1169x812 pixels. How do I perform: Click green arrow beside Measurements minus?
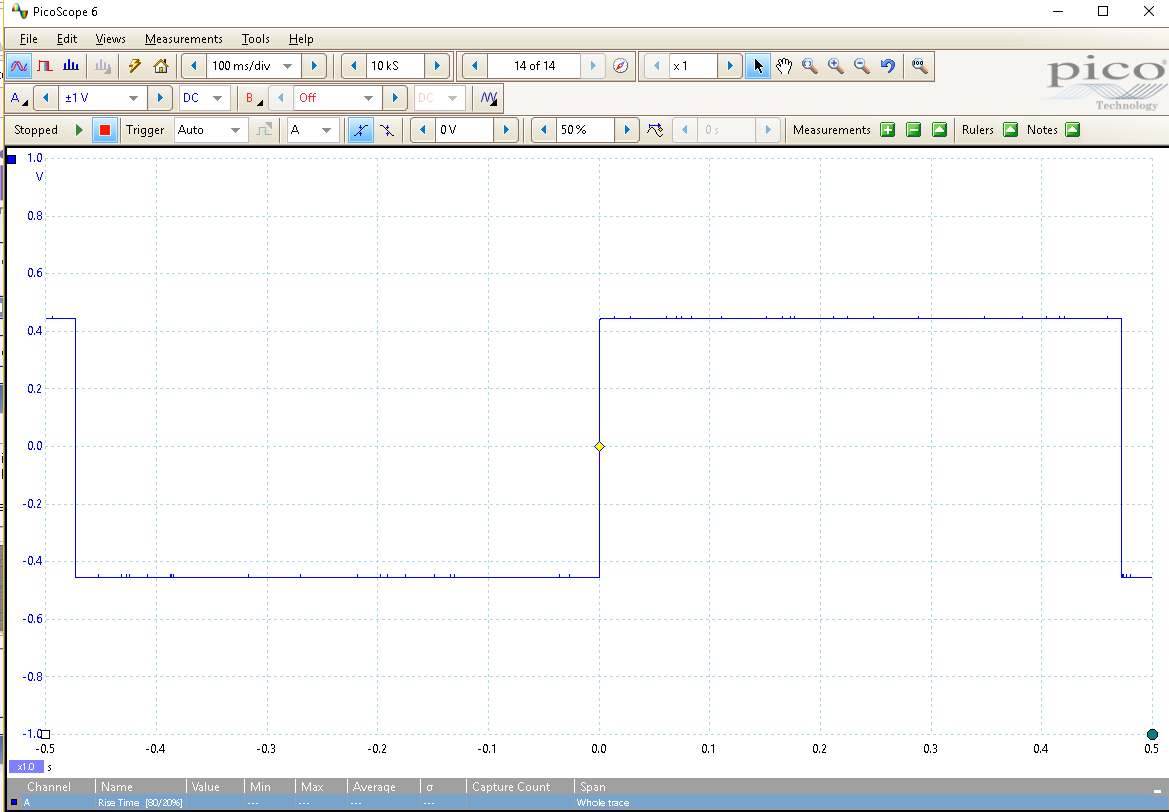(x=939, y=130)
